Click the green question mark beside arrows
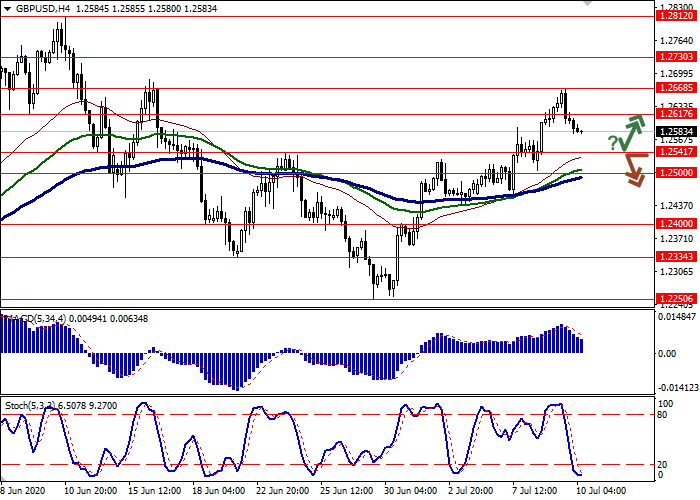The height and width of the screenshot is (500, 700). (612, 143)
